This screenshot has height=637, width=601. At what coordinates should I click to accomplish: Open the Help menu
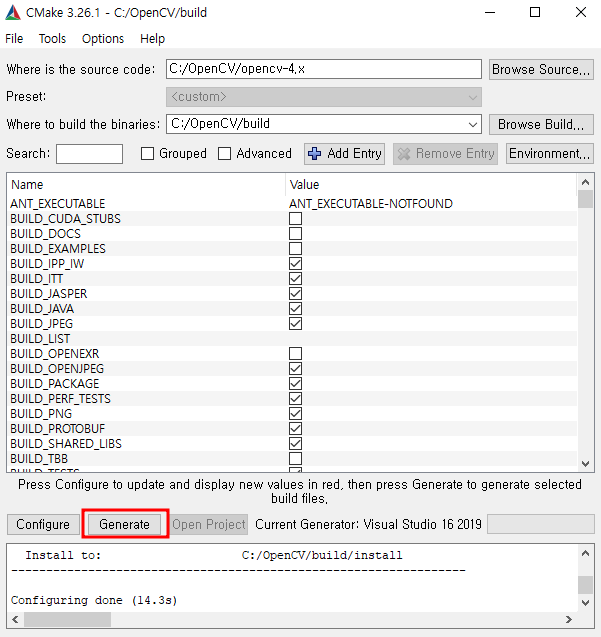152,39
